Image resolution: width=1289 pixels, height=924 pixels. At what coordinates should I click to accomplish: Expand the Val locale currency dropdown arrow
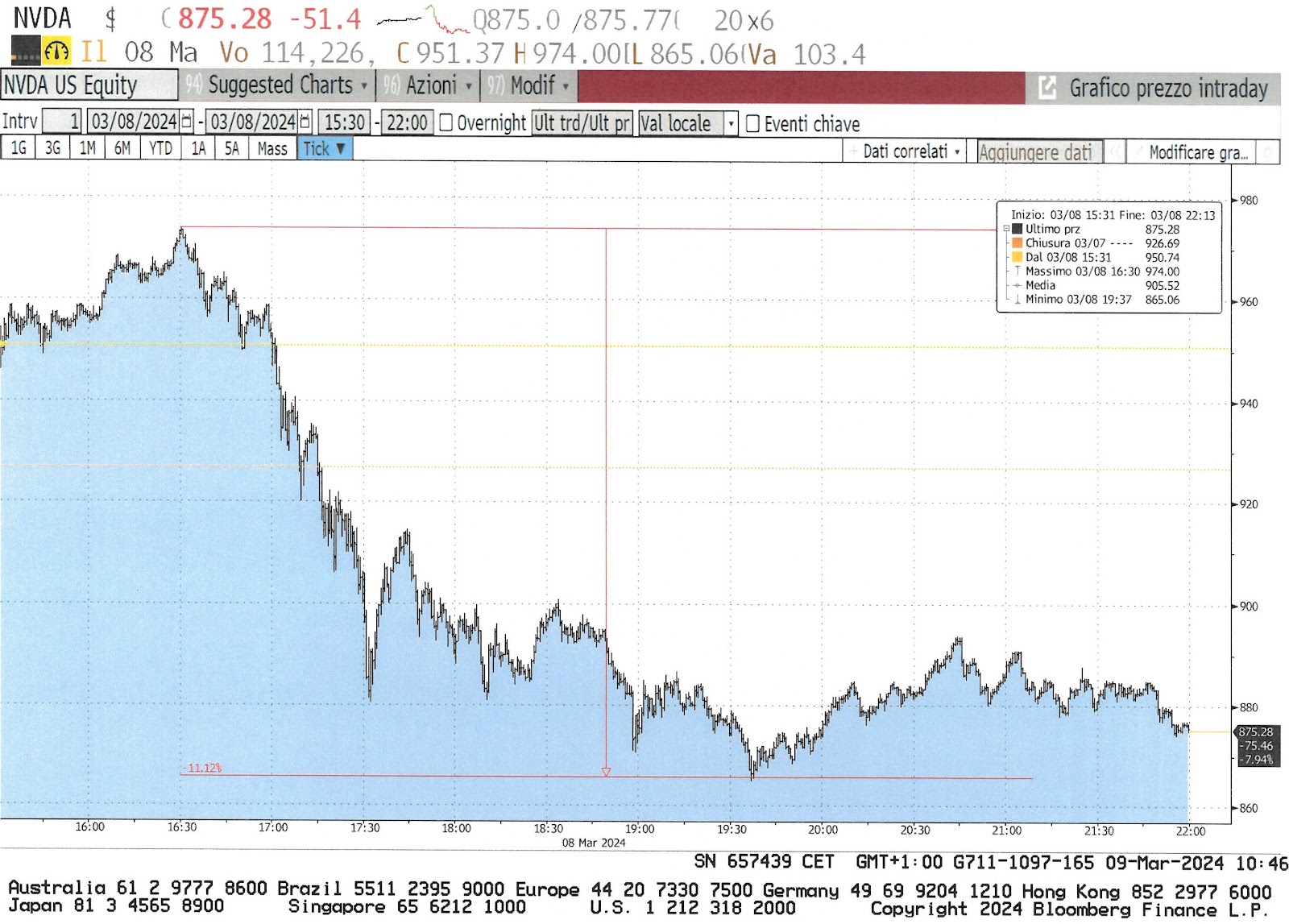731,123
